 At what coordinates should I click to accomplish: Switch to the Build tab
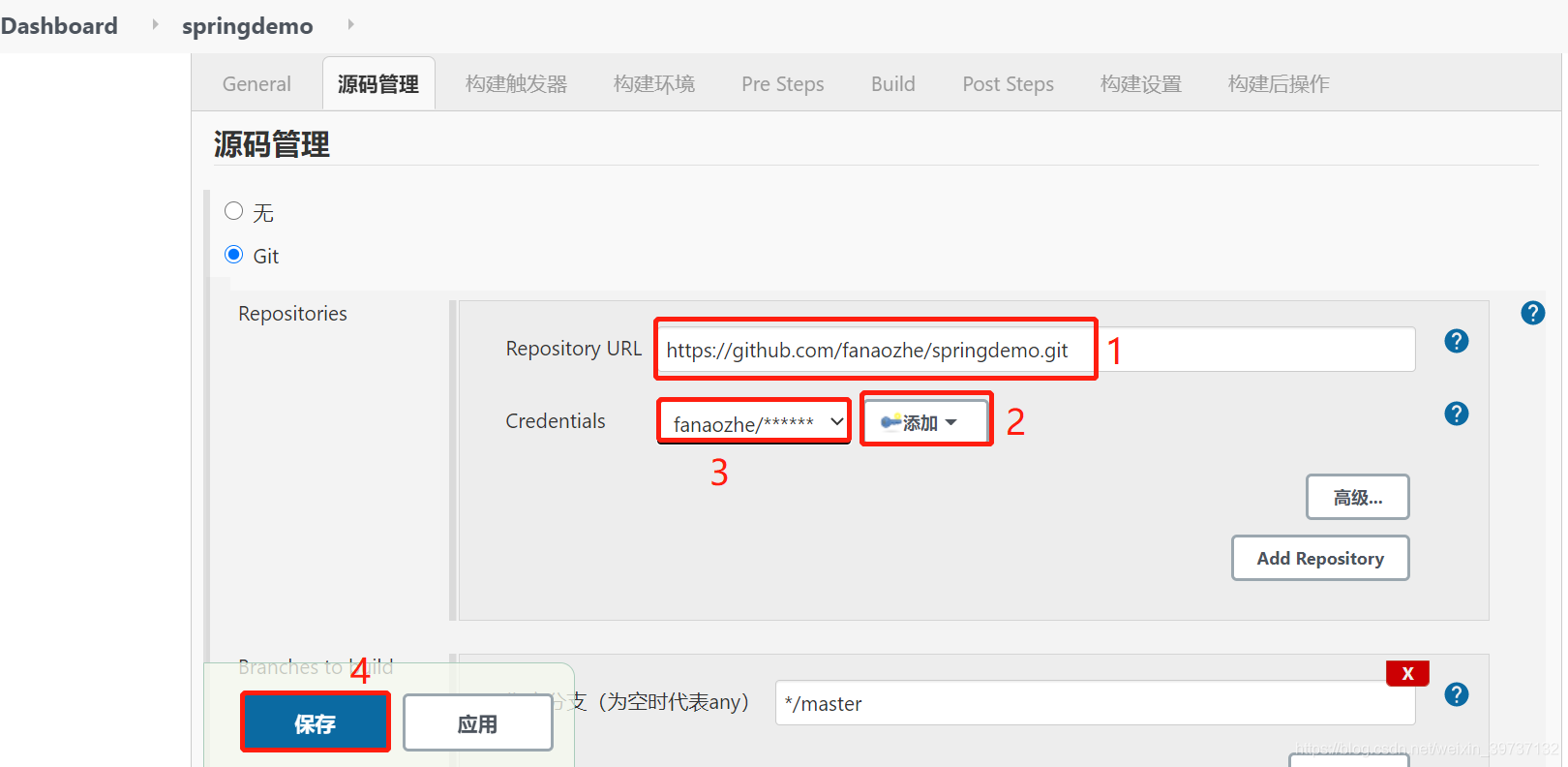point(892,84)
